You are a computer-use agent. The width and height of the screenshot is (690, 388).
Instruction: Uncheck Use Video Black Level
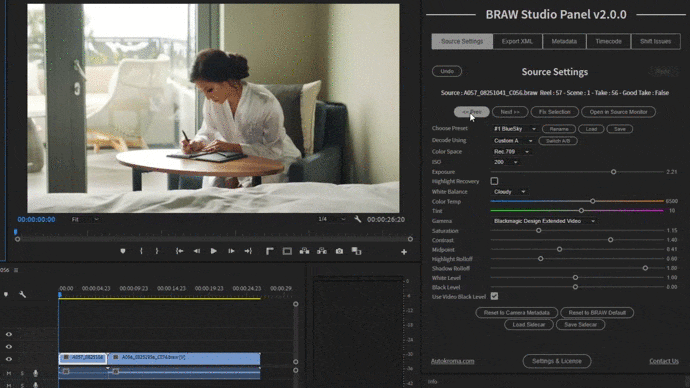494,296
